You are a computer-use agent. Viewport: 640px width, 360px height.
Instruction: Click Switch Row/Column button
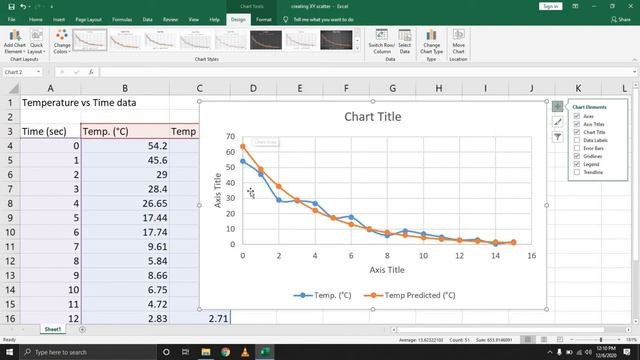[x=382, y=42]
